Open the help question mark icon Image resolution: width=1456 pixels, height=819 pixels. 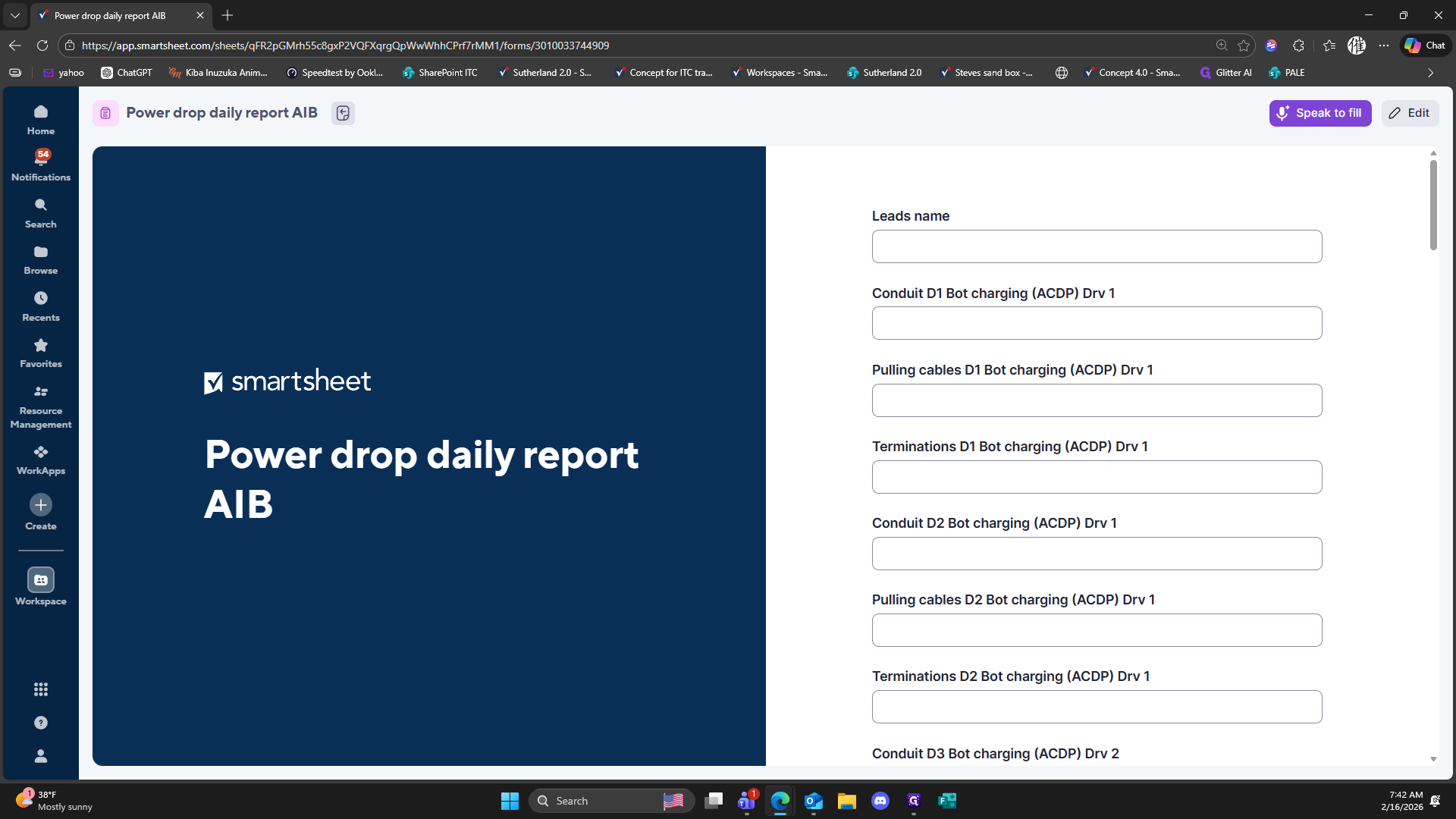pos(41,723)
